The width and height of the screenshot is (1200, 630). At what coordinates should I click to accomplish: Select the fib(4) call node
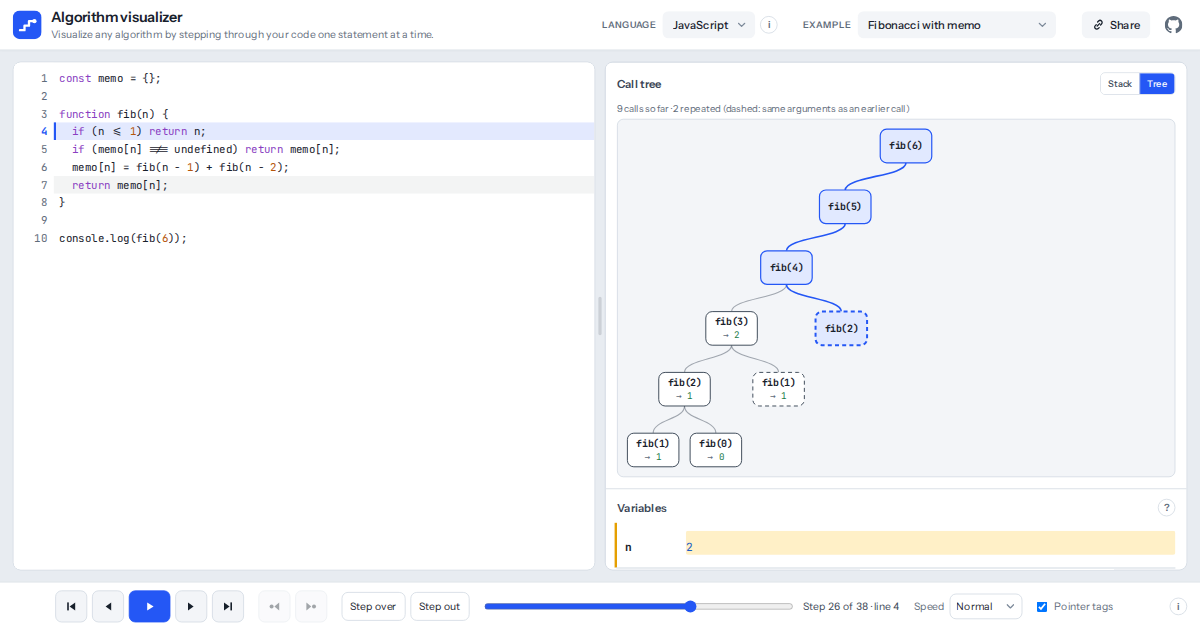point(786,268)
